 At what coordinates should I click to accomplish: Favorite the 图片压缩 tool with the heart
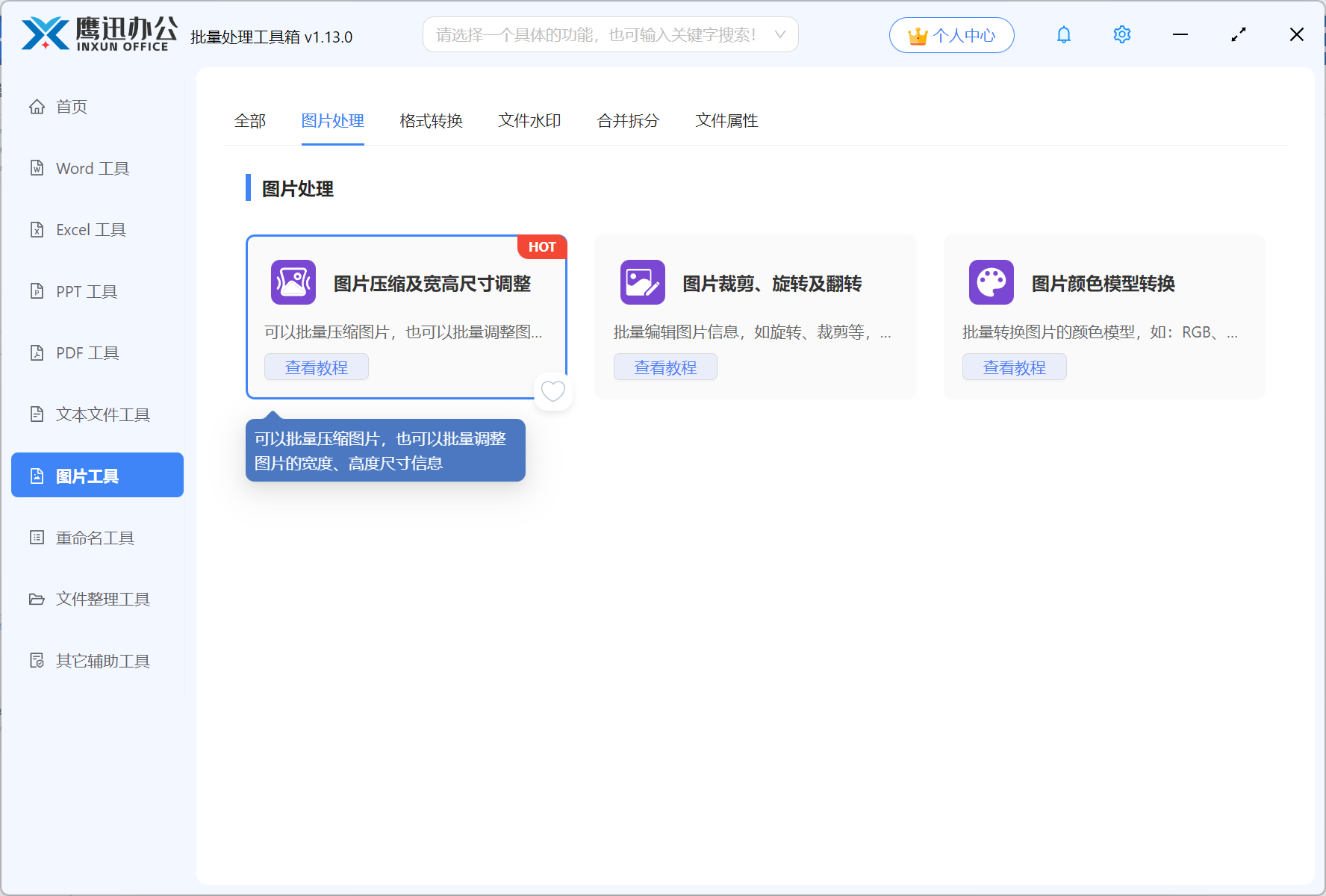tap(552, 391)
